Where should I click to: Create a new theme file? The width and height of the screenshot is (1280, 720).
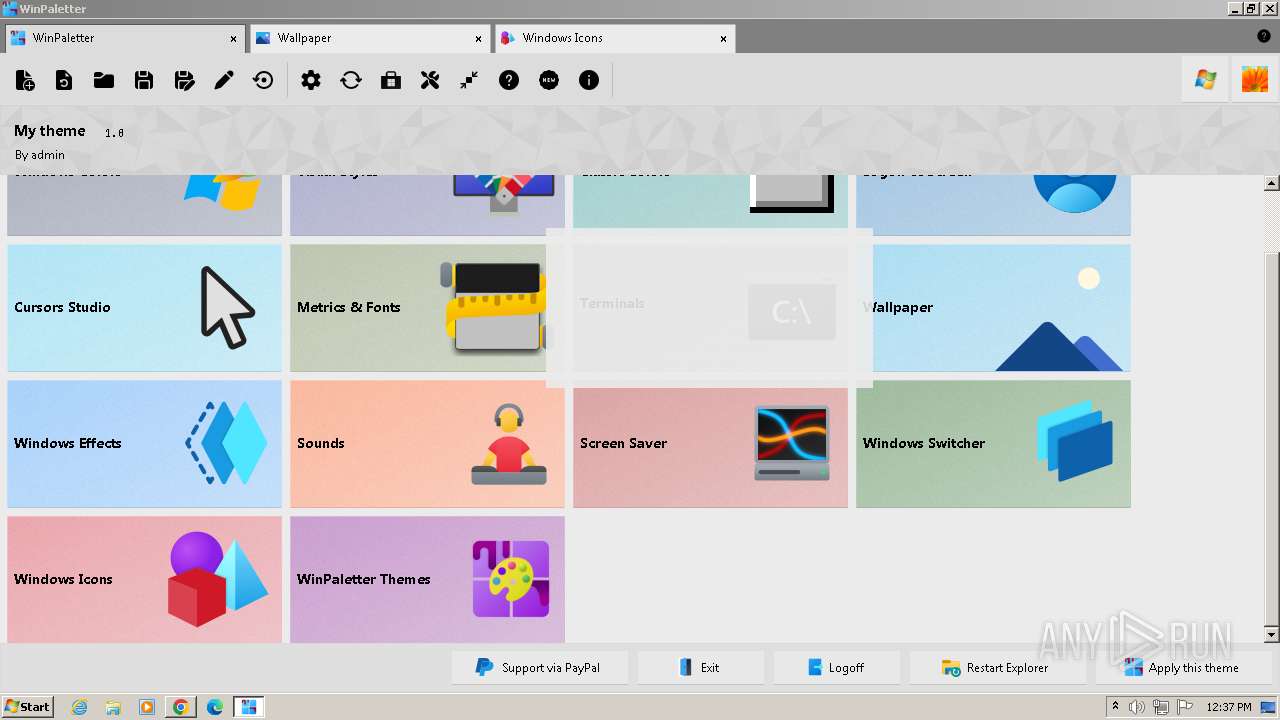[x=25, y=80]
